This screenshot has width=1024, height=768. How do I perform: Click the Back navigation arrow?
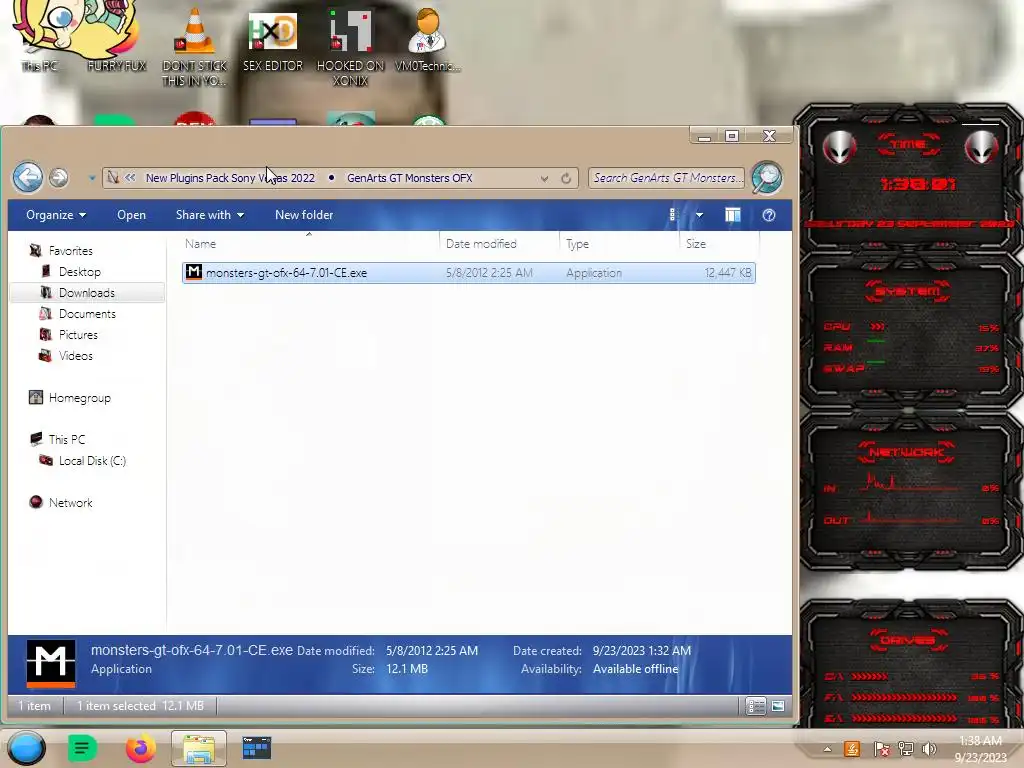[x=28, y=177]
